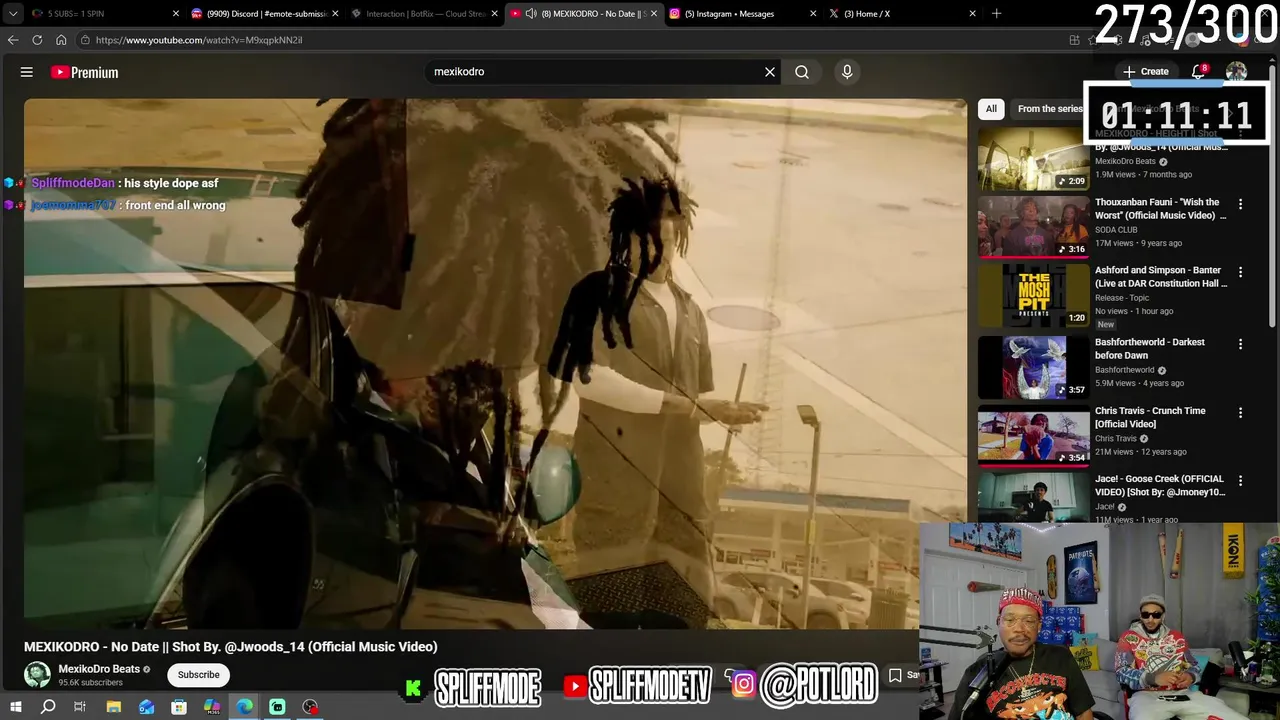Open Bashfortheworld - Darkest before Dawn video
Image resolution: width=1280 pixels, height=720 pixels.
pyautogui.click(x=1150, y=348)
